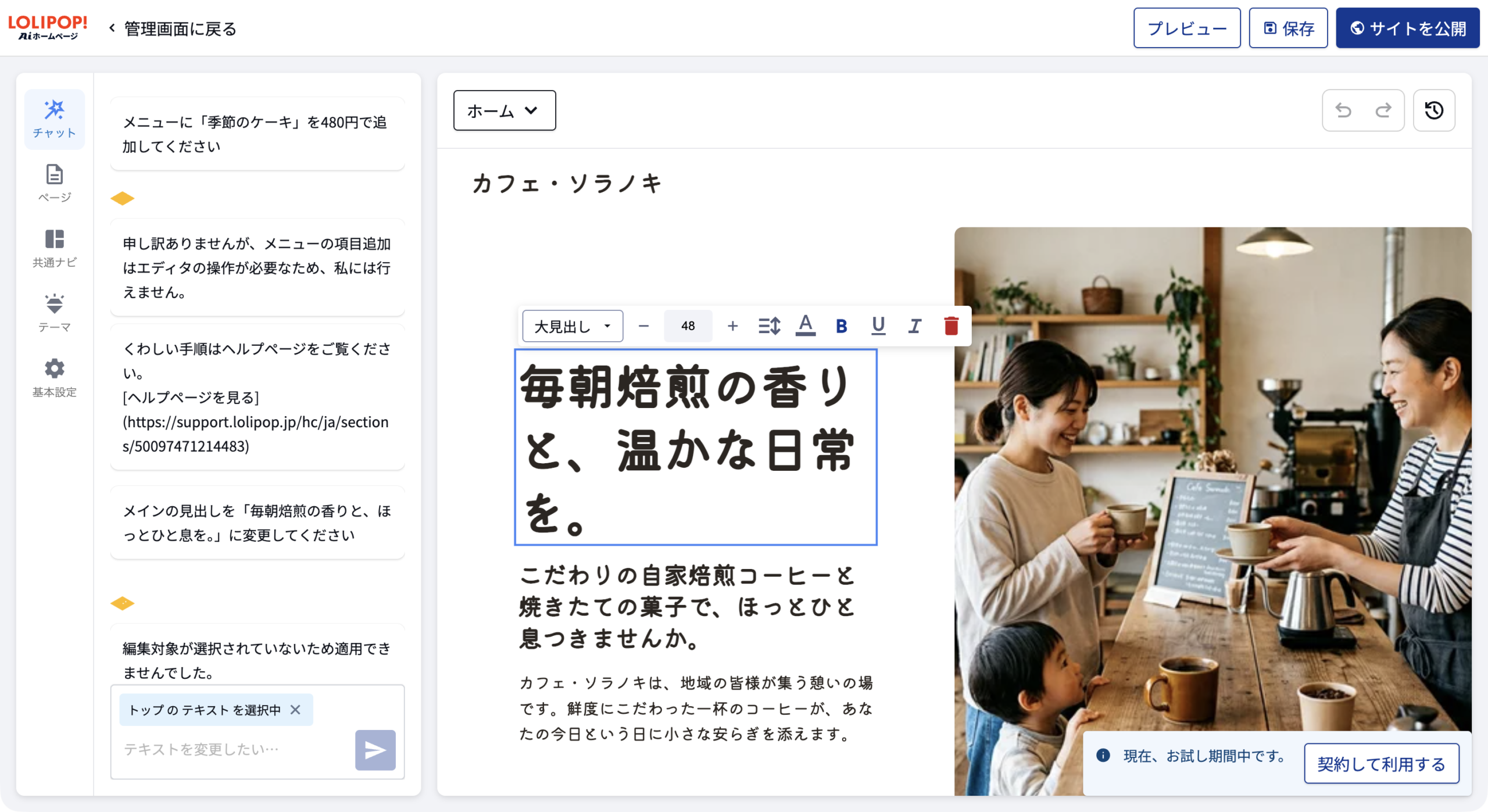Viewport: 1488px width, 812px height.
Task: Click the redo arrow
Action: [1383, 110]
